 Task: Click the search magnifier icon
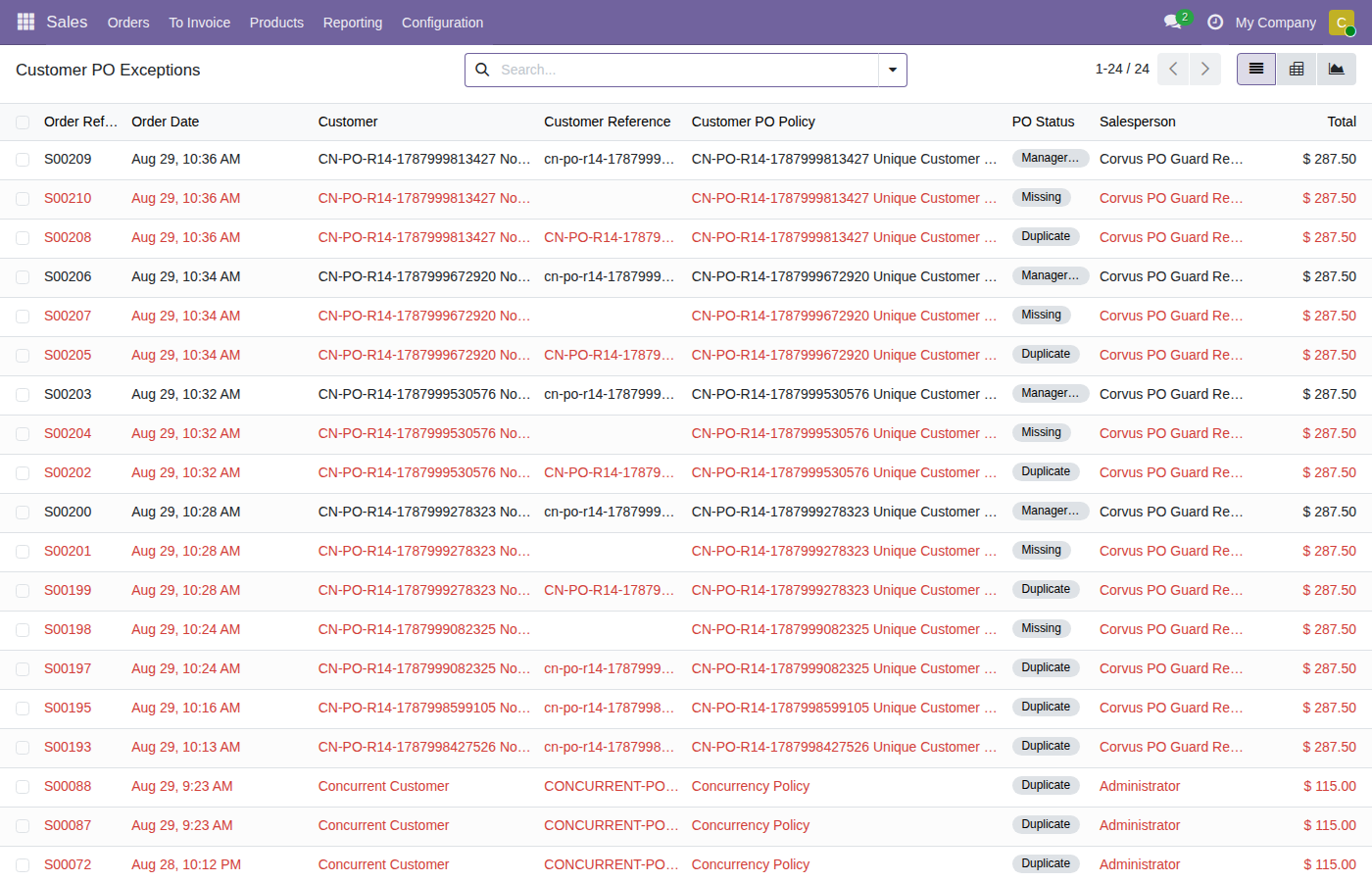click(x=482, y=70)
